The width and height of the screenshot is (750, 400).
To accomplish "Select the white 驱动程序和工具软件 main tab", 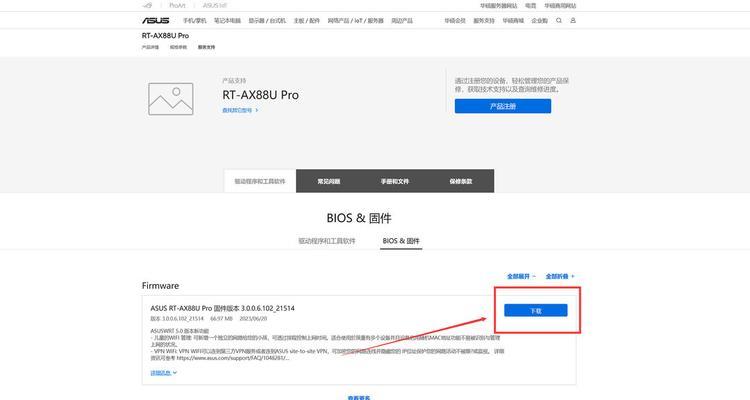I will [x=260, y=181].
